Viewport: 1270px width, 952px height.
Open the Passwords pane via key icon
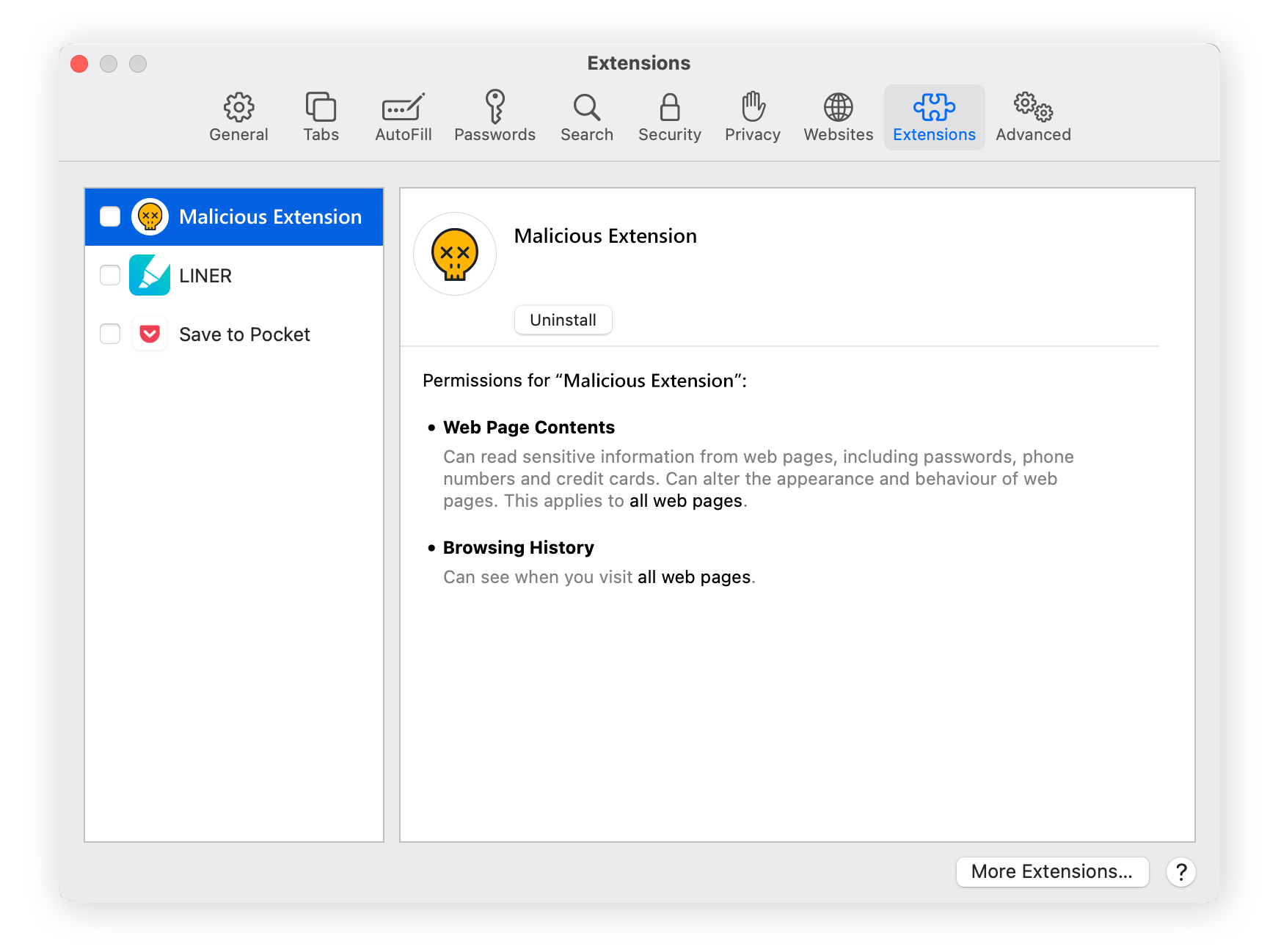pos(495,116)
